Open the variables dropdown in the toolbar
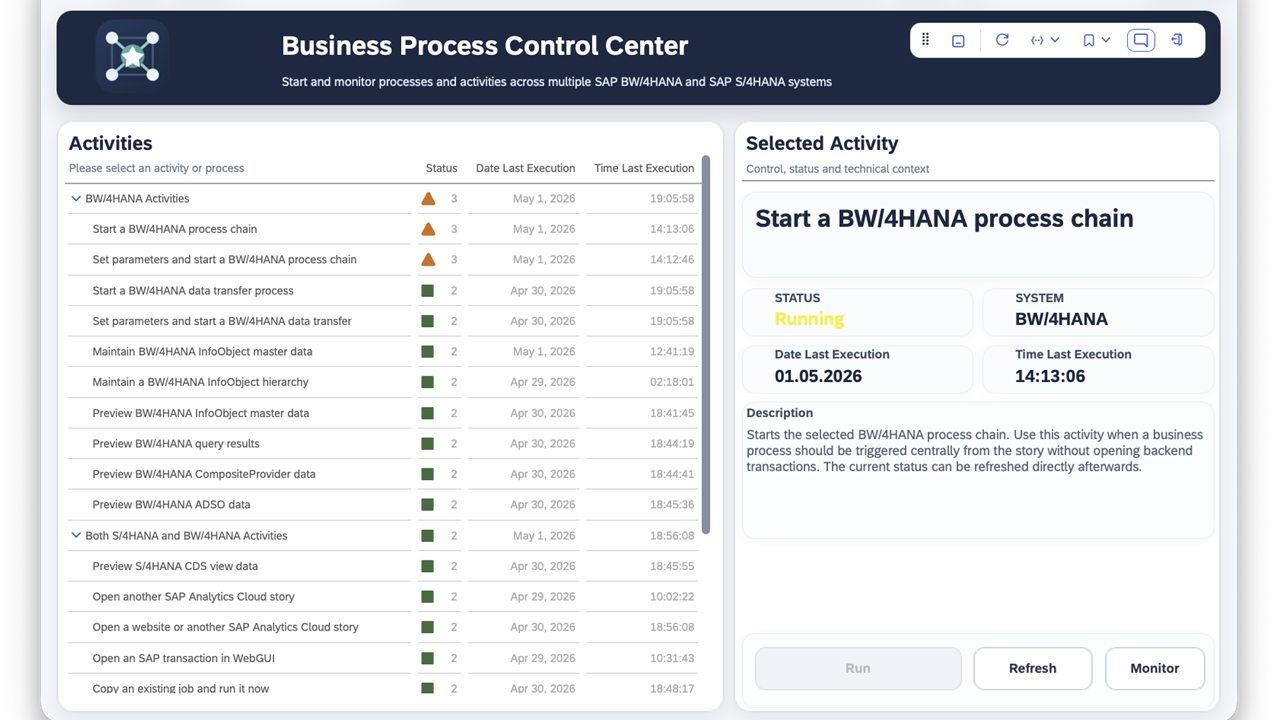 [x=1045, y=40]
